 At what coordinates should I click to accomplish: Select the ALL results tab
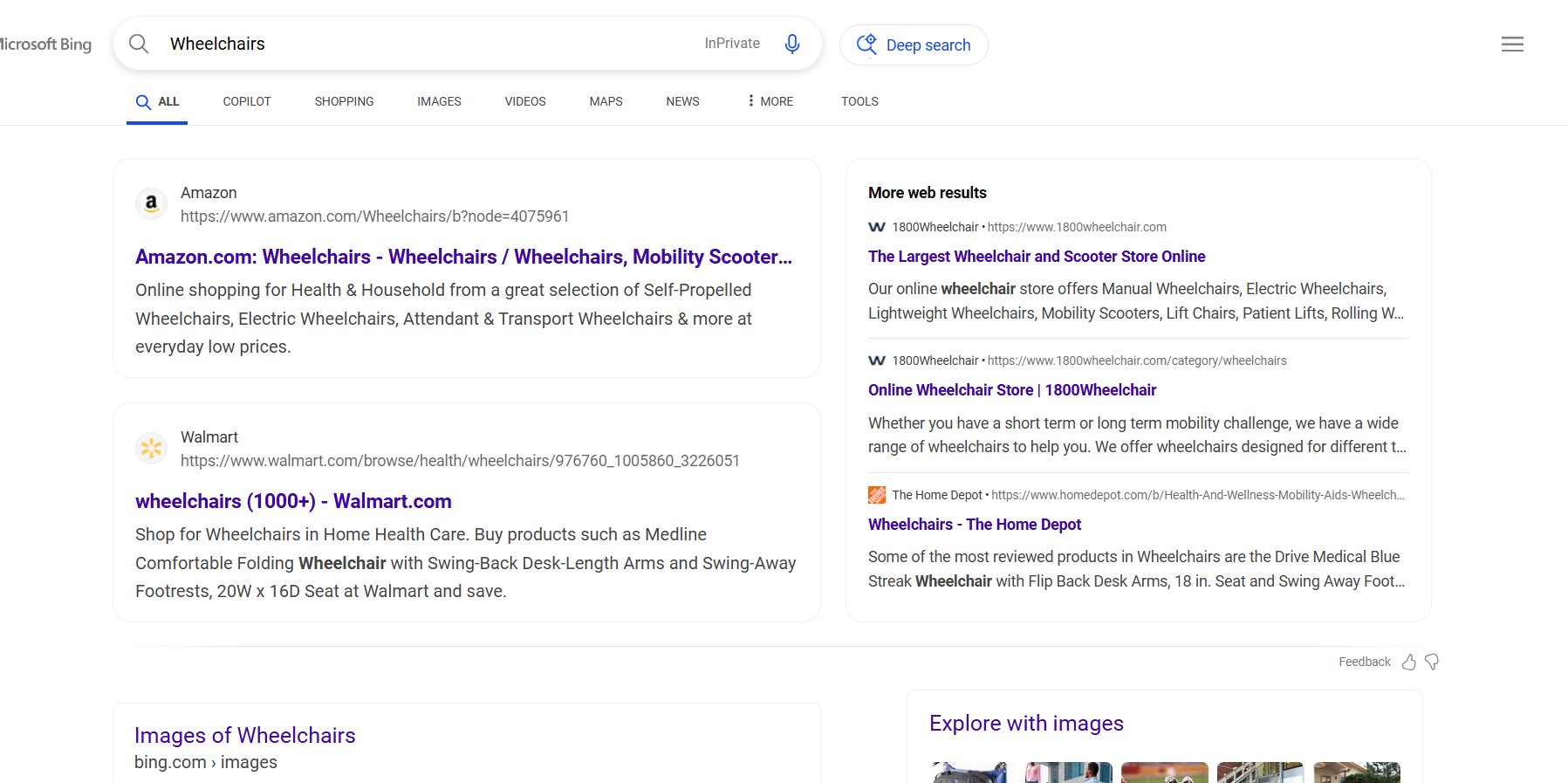tap(157, 101)
